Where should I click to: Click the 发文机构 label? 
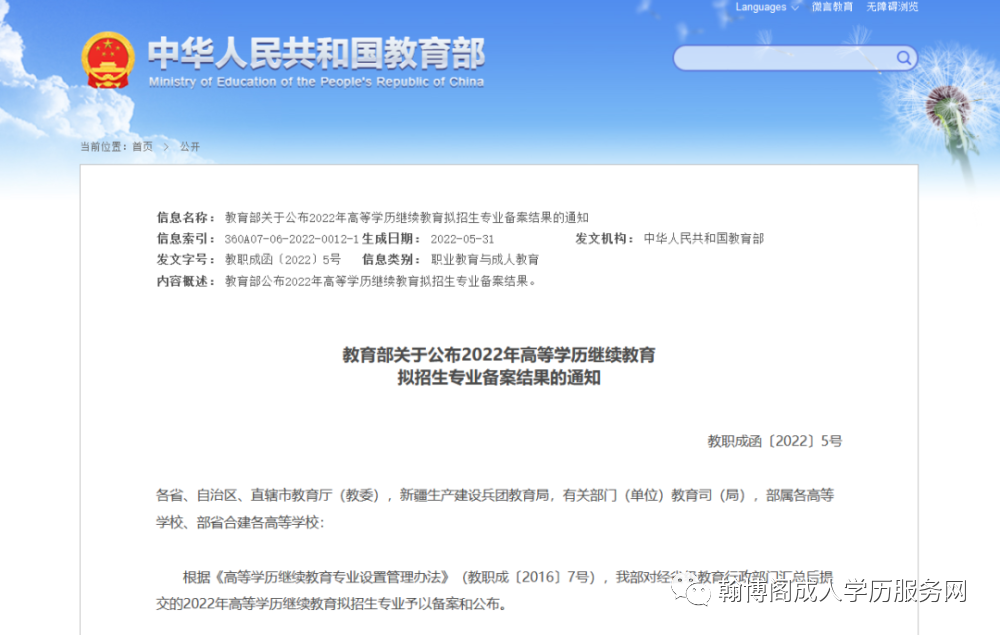point(605,238)
